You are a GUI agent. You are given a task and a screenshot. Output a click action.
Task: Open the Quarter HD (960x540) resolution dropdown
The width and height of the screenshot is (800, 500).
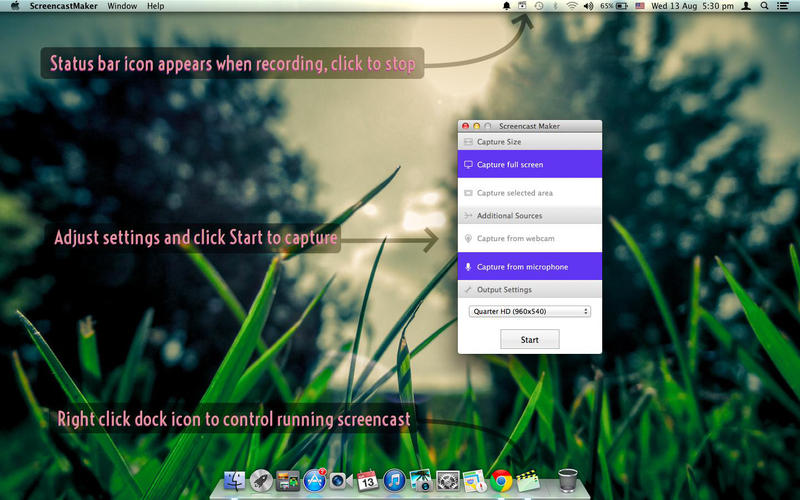530,311
